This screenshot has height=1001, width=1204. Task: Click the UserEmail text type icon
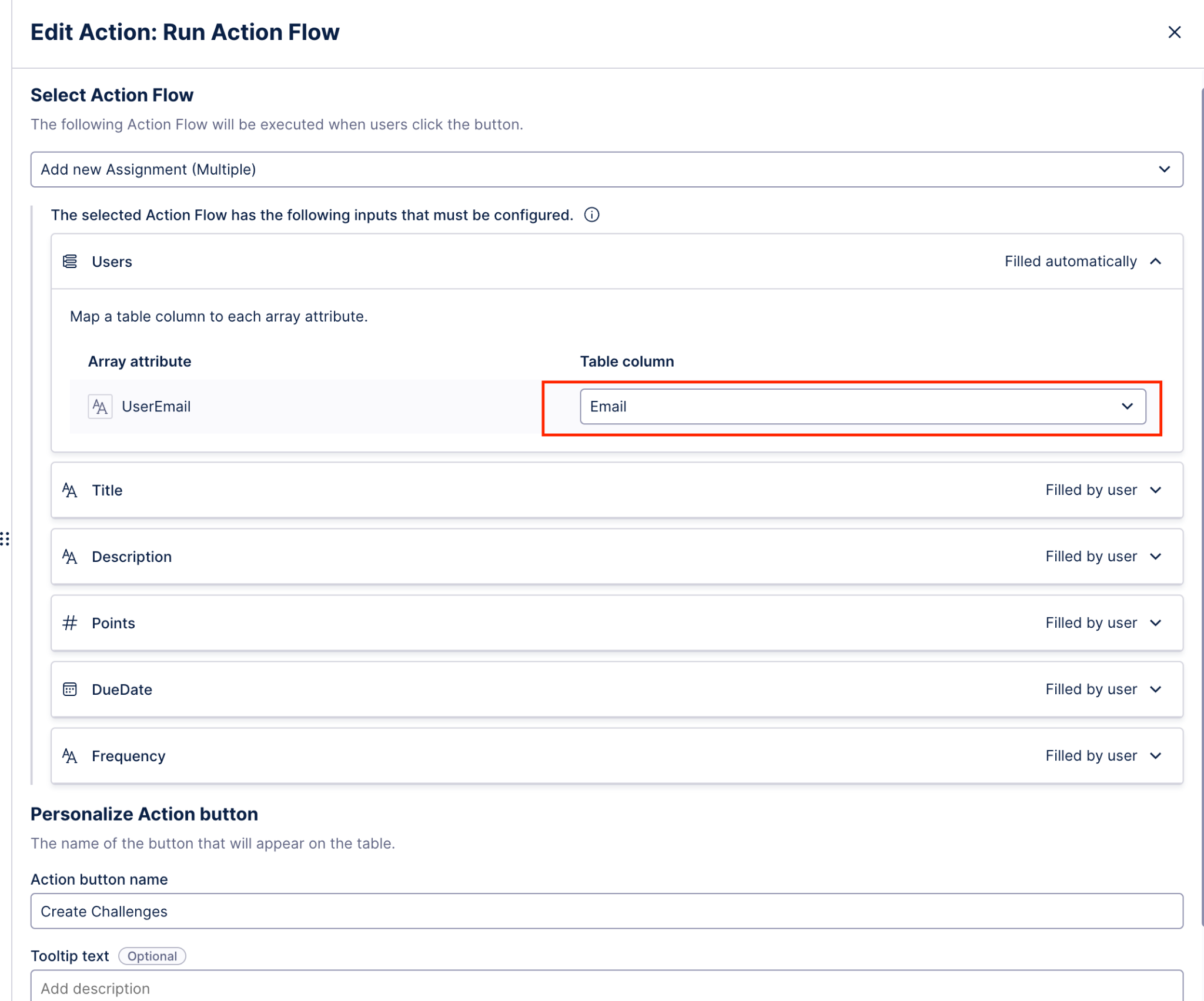click(100, 407)
